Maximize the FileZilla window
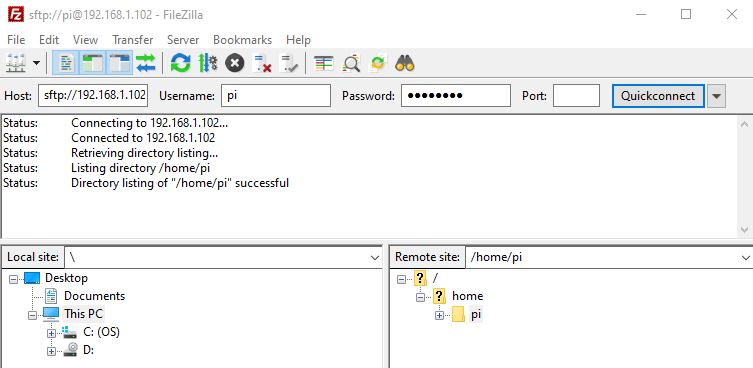This screenshot has height=368, width=753. [x=686, y=14]
